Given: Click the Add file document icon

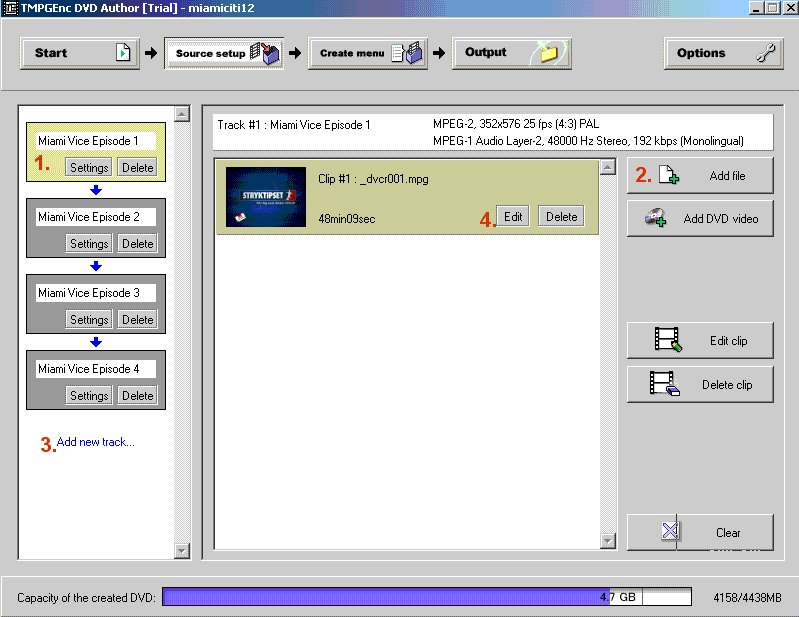Looking at the screenshot, I should [x=669, y=175].
